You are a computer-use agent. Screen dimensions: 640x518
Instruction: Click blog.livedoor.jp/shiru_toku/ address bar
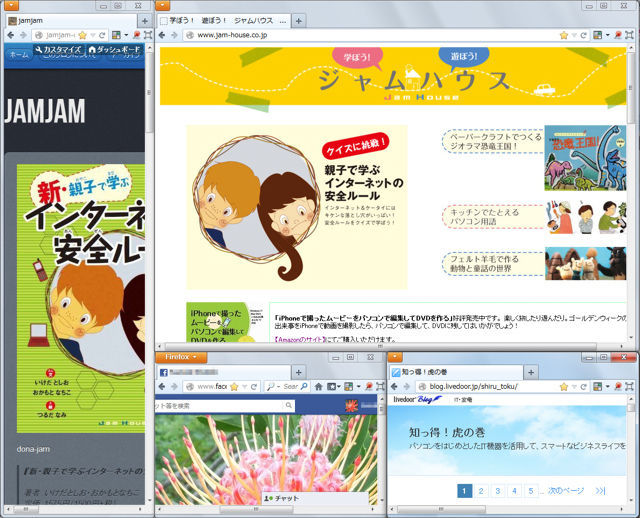[501, 386]
